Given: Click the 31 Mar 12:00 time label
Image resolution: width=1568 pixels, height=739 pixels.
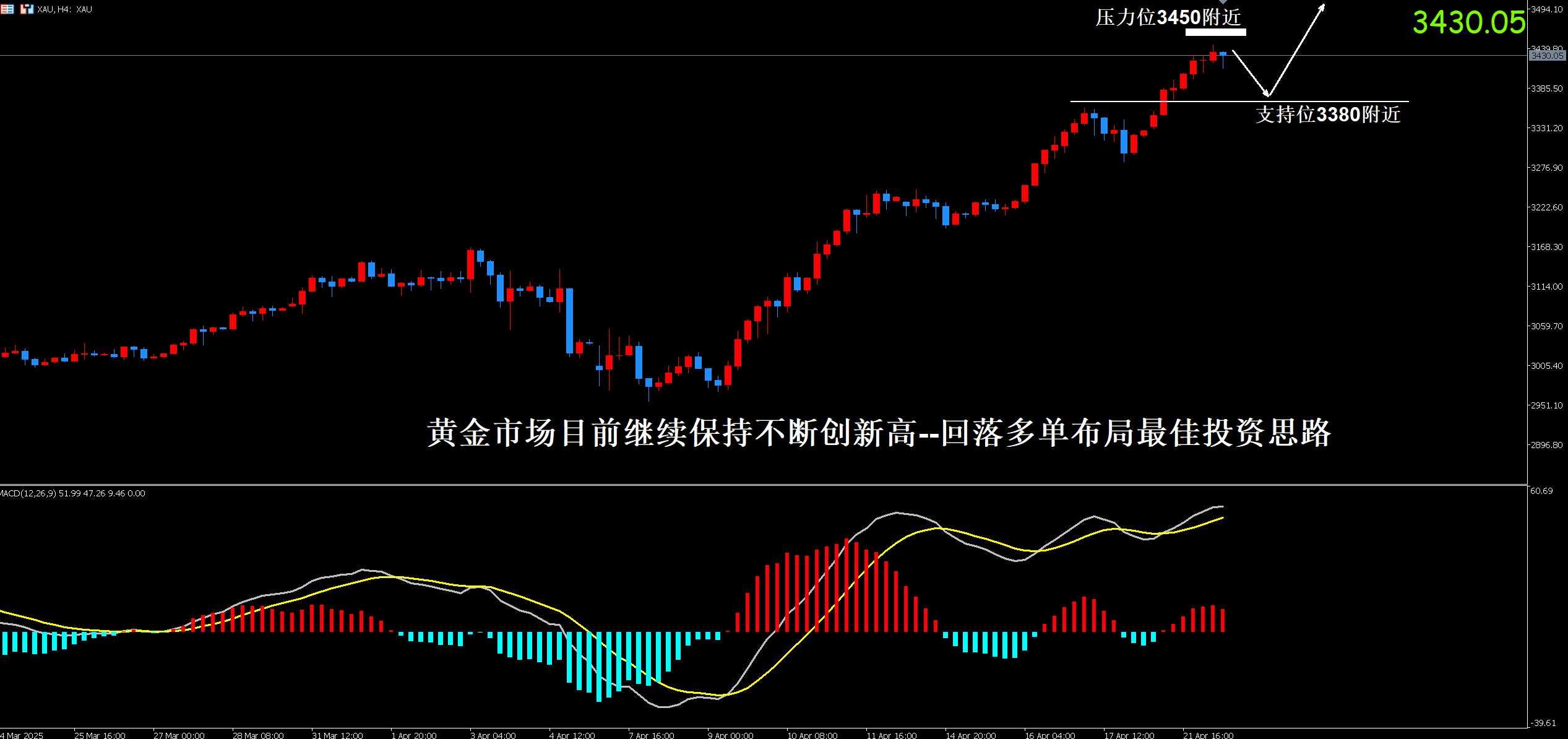Looking at the screenshot, I should pyautogui.click(x=337, y=735).
